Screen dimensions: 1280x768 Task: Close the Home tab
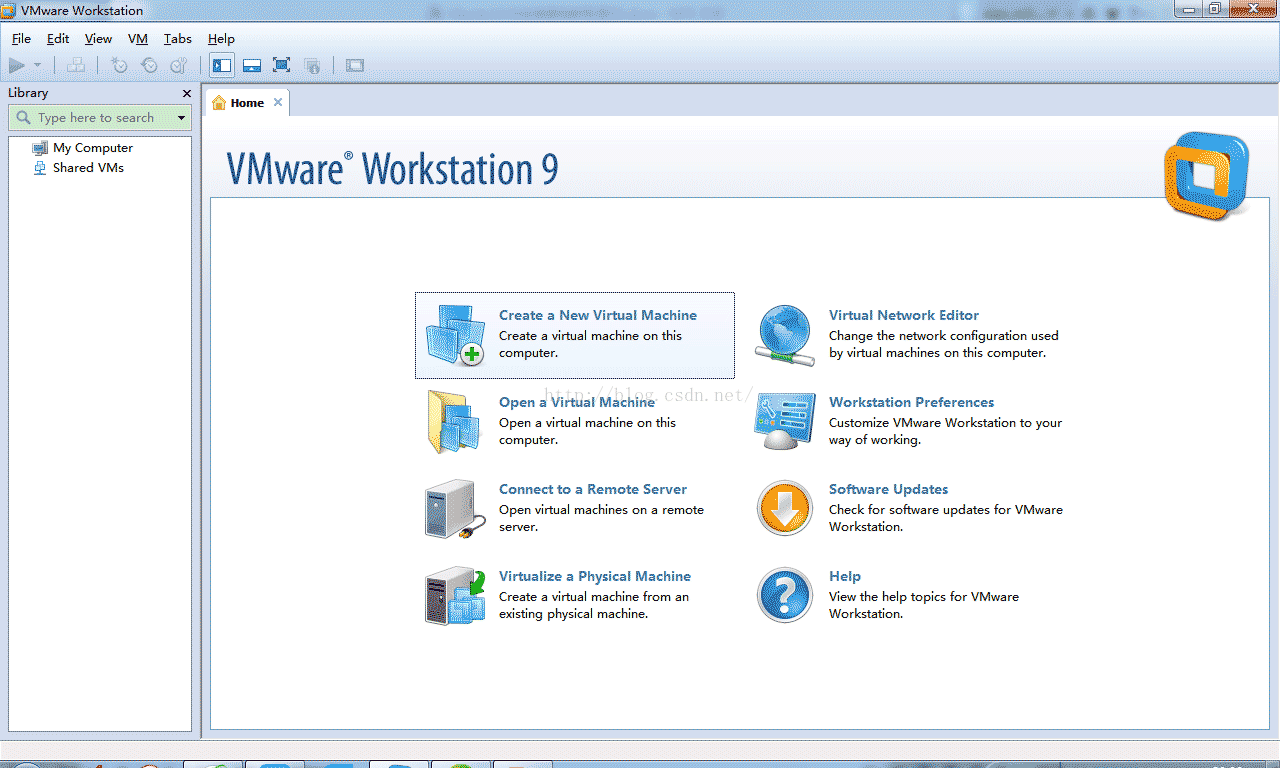278,102
